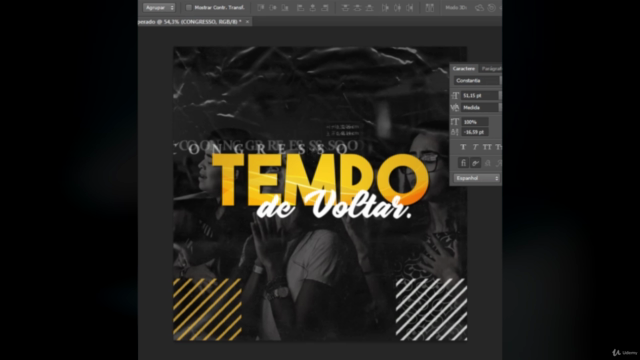Viewport: 640px width, 360px height.
Task: Click the Align right edges icon
Action: point(325,8)
